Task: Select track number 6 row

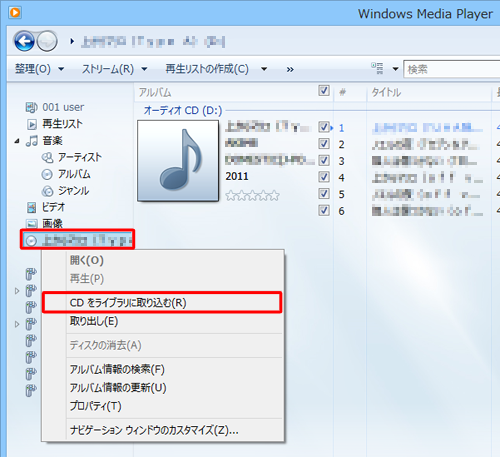Action: [341, 211]
